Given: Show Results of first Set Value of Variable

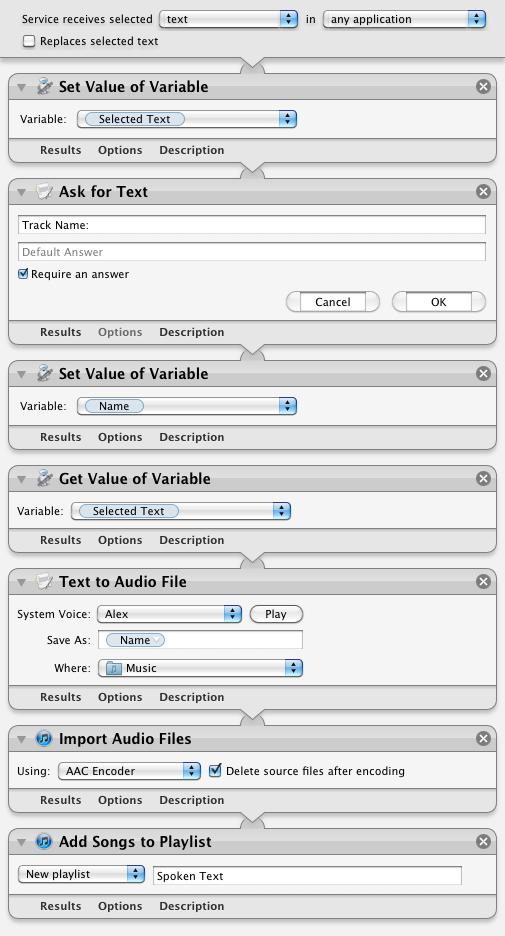Looking at the screenshot, I should (60, 150).
